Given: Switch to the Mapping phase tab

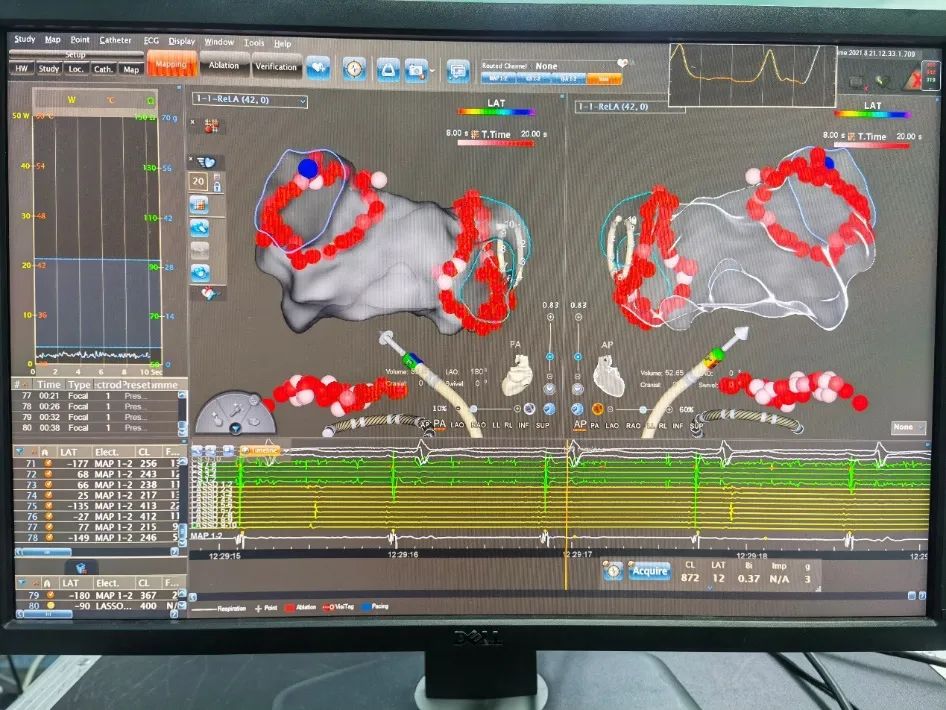Looking at the screenshot, I should coord(171,64).
